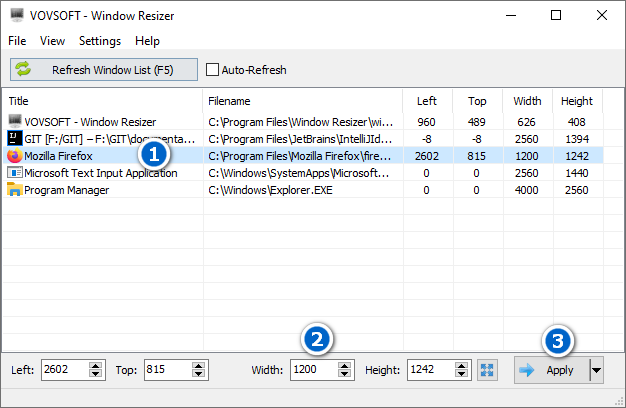Viewport: 626px width, 408px height.
Task: Click inside the Top value field
Action: (x=168, y=370)
